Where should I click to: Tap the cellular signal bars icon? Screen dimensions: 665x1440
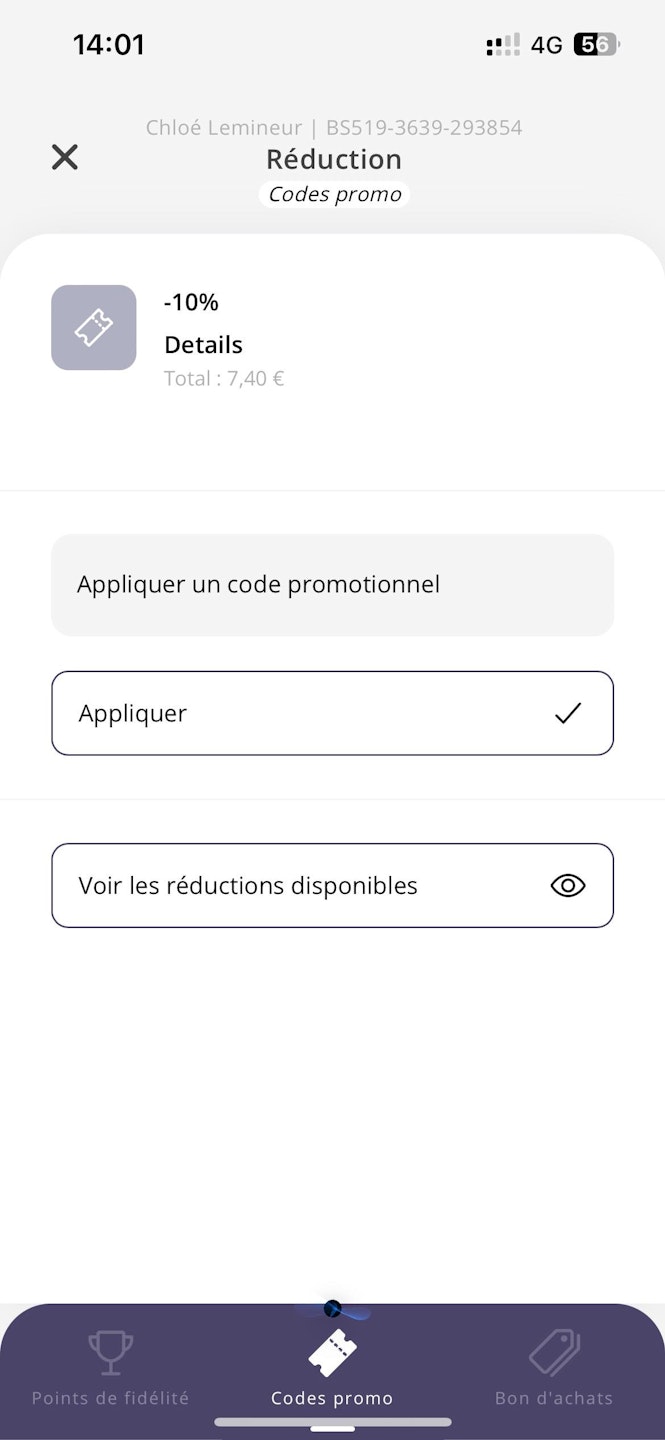tap(503, 45)
